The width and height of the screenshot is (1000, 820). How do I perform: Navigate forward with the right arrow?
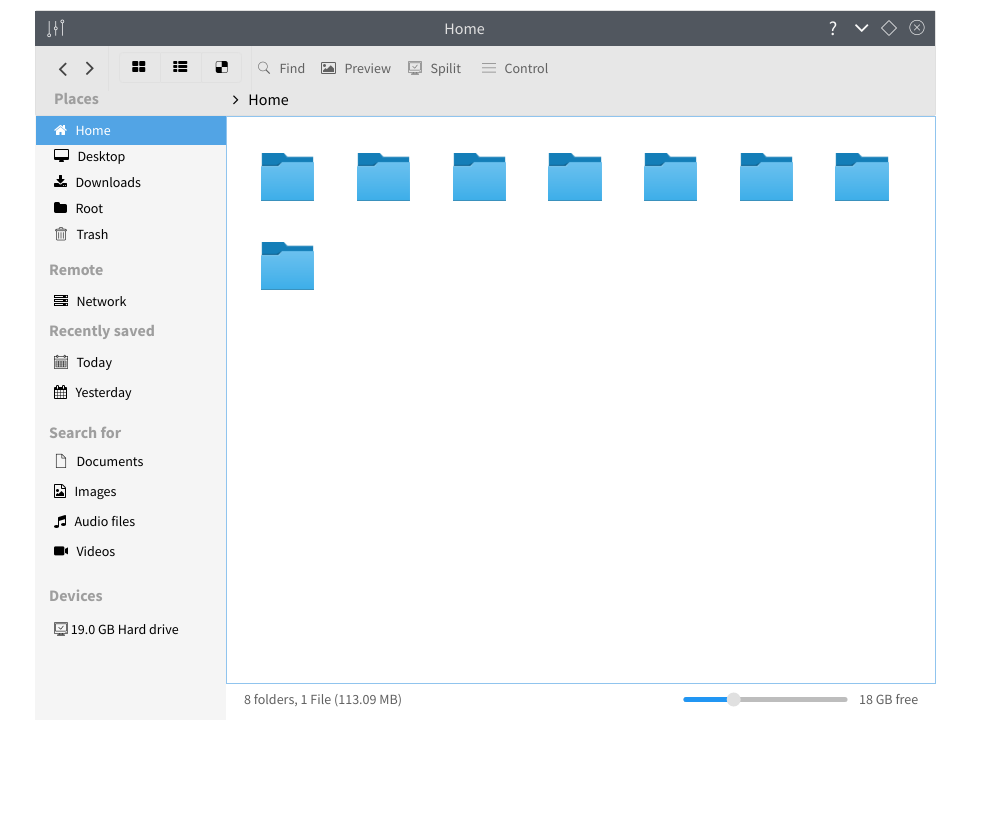pos(88,68)
